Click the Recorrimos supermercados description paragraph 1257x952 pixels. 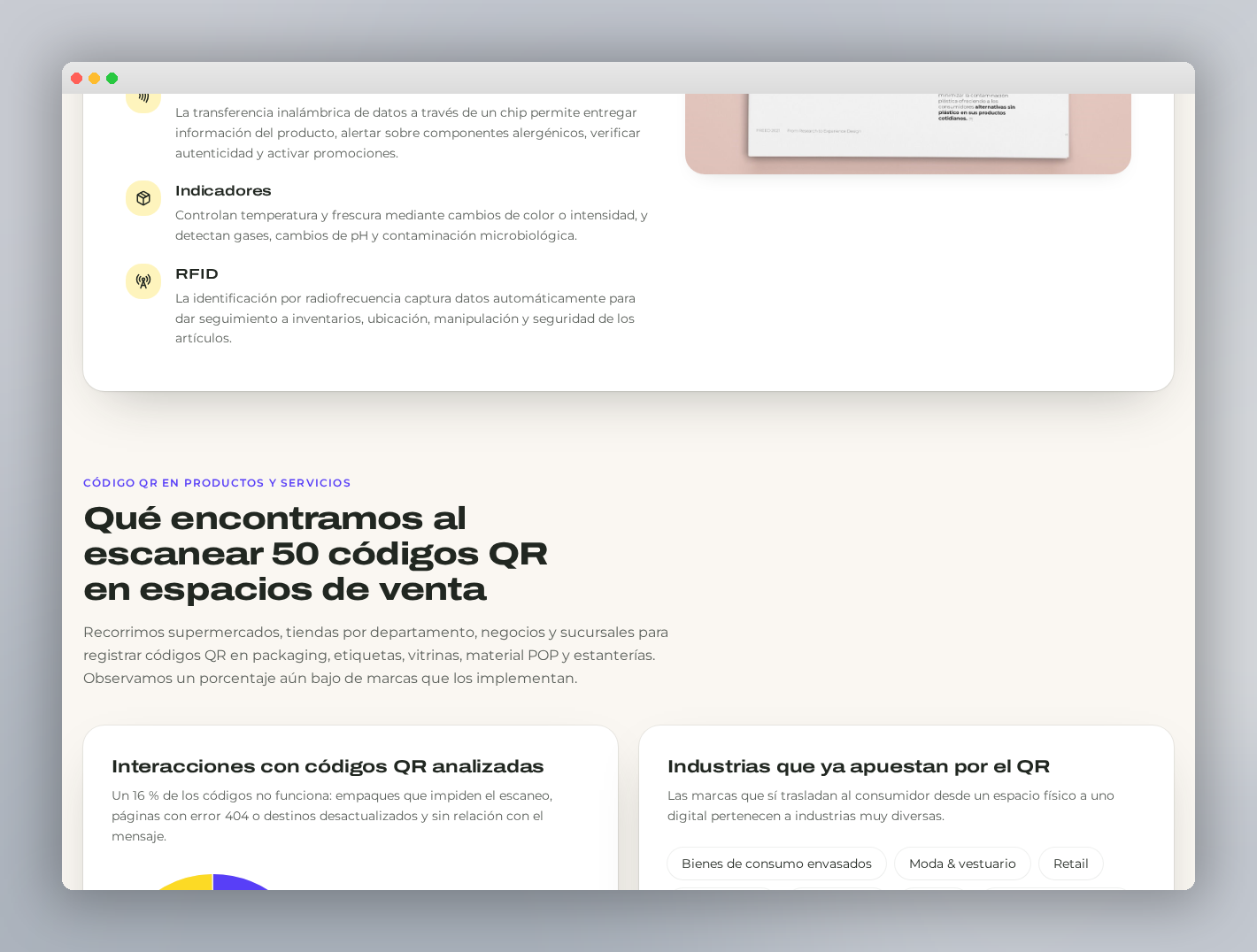[x=376, y=656]
